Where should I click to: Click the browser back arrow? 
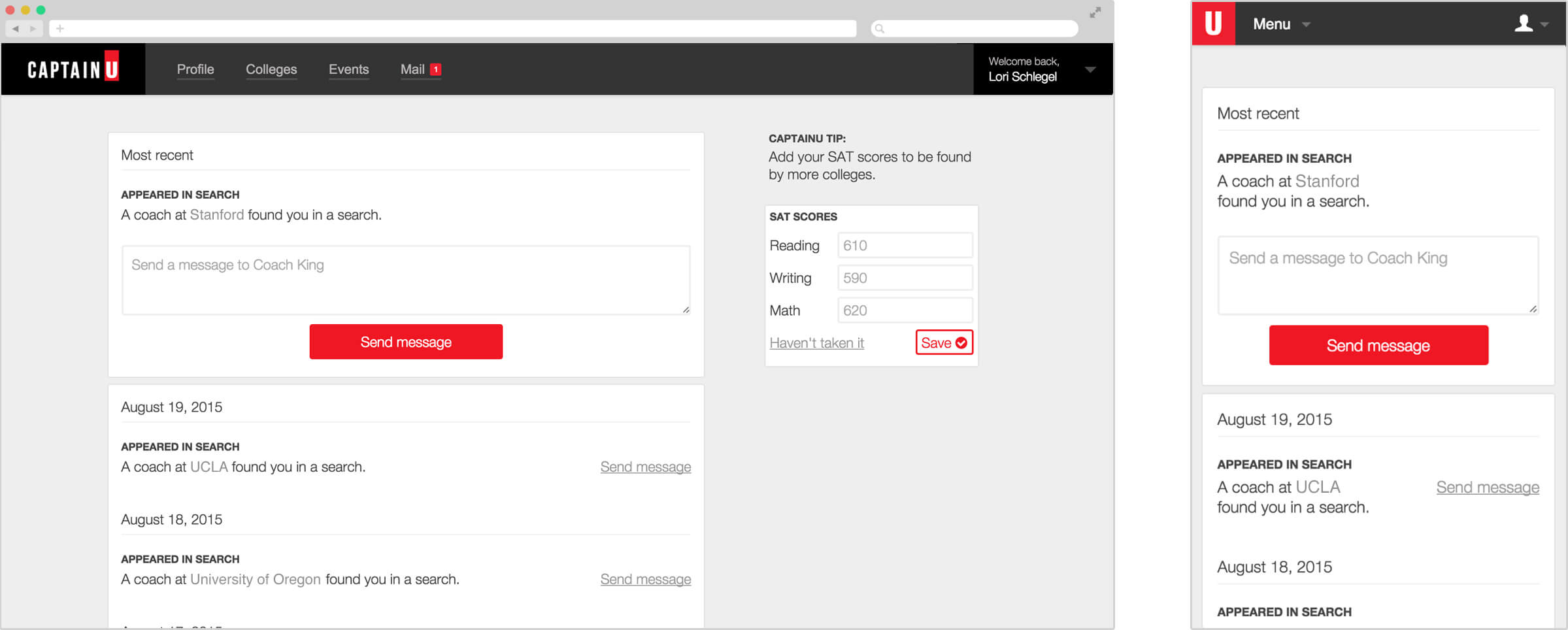(16, 29)
